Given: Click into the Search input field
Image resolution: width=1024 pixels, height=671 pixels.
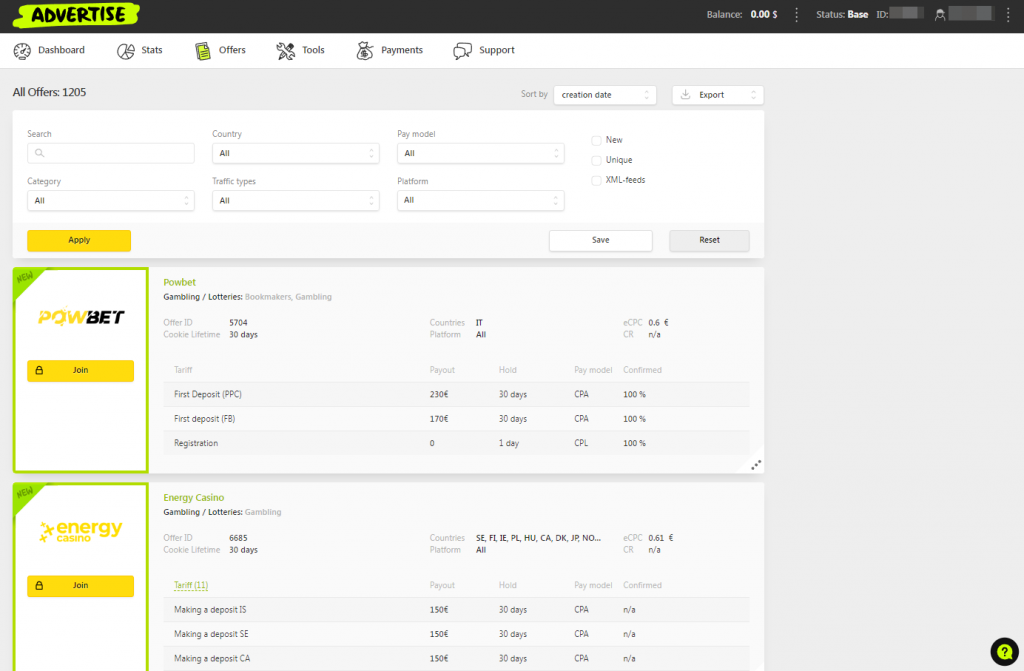Looking at the screenshot, I should [x=110, y=154].
